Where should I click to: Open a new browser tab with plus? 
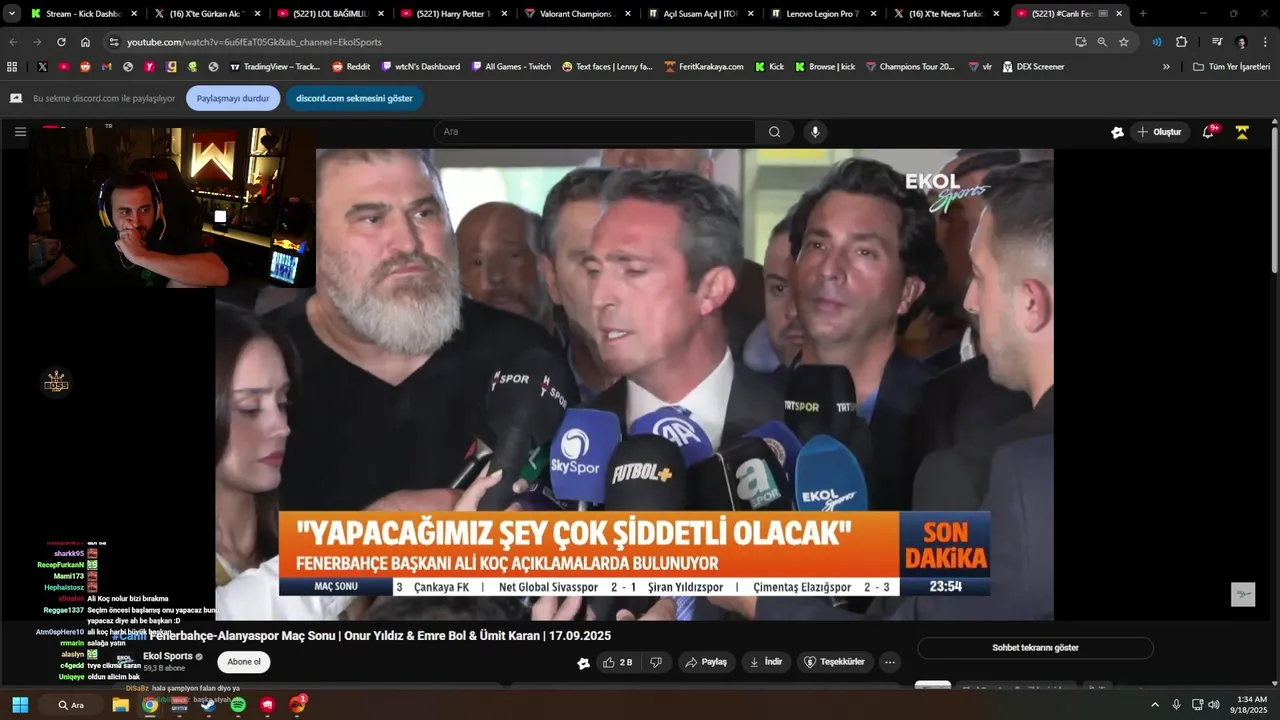(x=1143, y=14)
